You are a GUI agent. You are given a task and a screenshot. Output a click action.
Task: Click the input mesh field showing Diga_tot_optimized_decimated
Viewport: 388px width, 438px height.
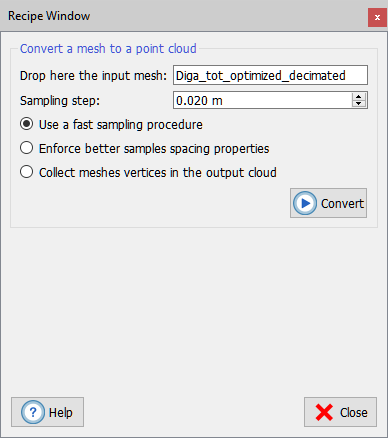coord(270,75)
